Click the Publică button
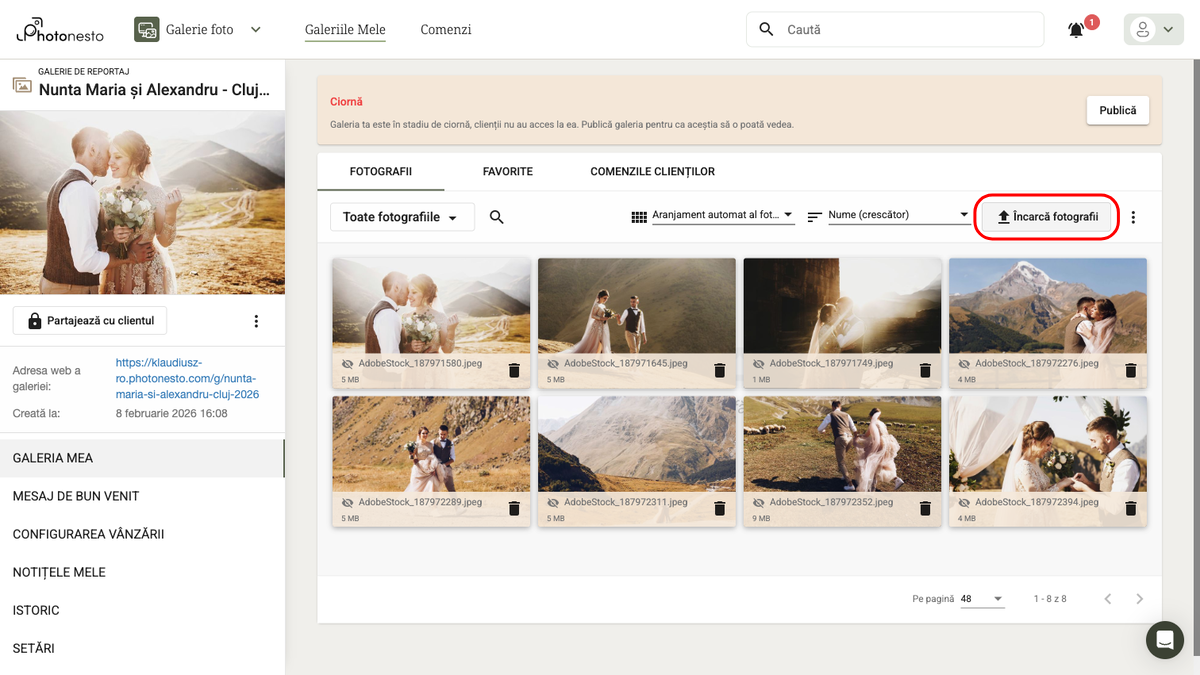Viewport: 1200px width, 675px height. click(x=1117, y=110)
